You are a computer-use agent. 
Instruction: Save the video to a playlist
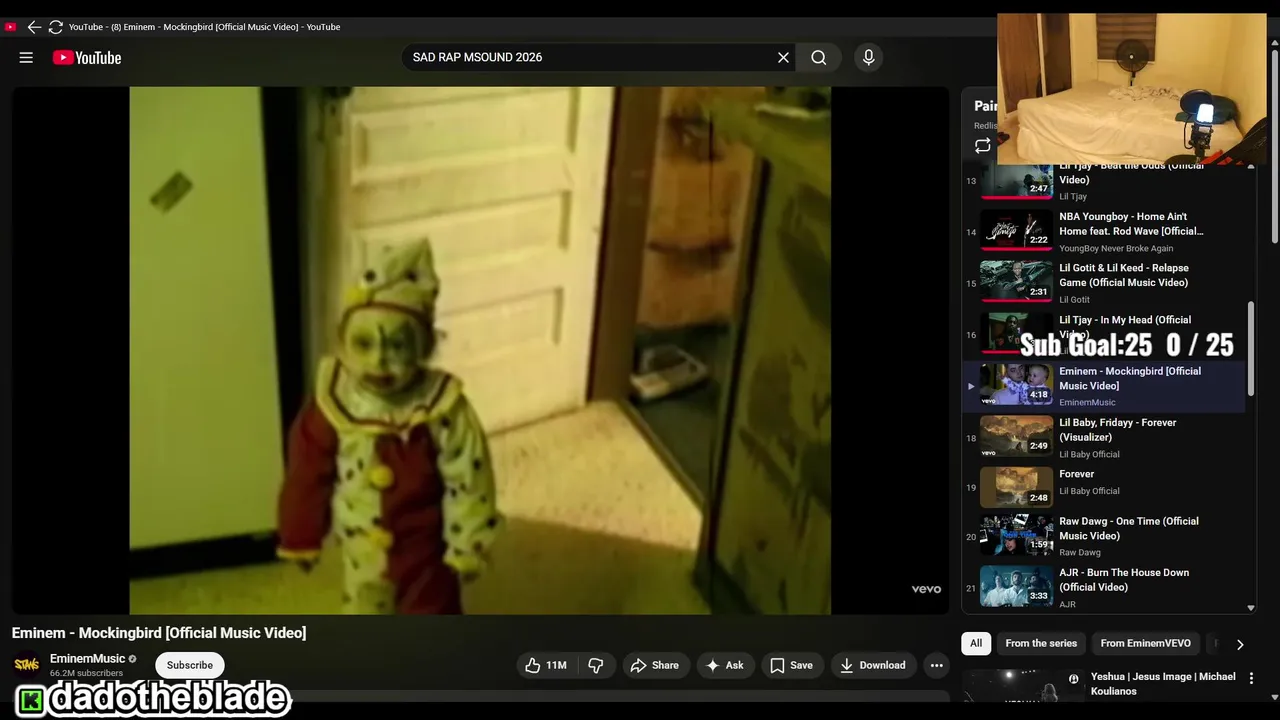pos(791,665)
